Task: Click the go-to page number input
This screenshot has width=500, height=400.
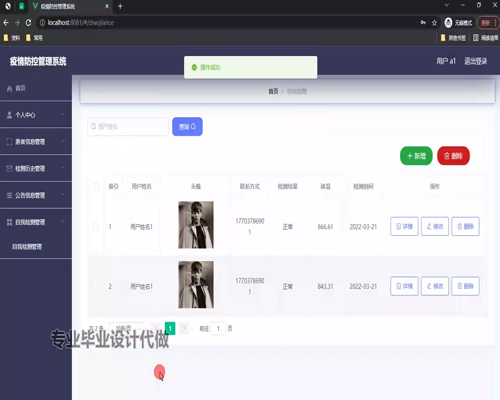Action: coord(218,329)
